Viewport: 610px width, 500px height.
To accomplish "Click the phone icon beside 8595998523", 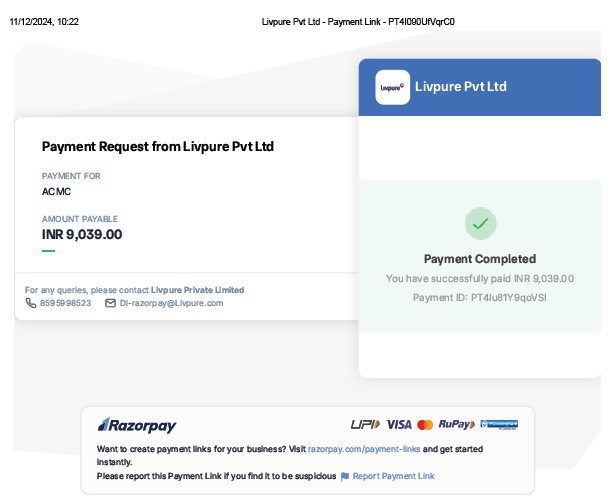I will pos(31,303).
